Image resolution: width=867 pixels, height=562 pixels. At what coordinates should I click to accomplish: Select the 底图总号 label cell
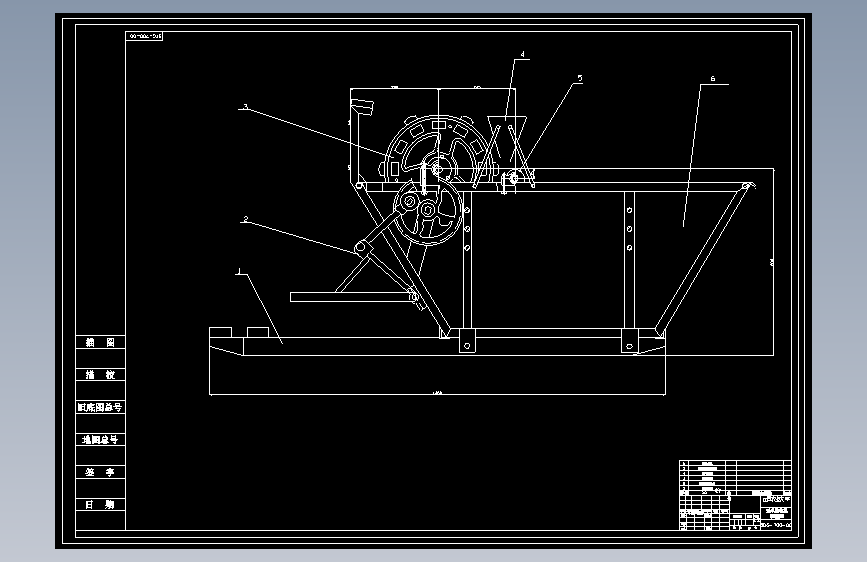100,440
